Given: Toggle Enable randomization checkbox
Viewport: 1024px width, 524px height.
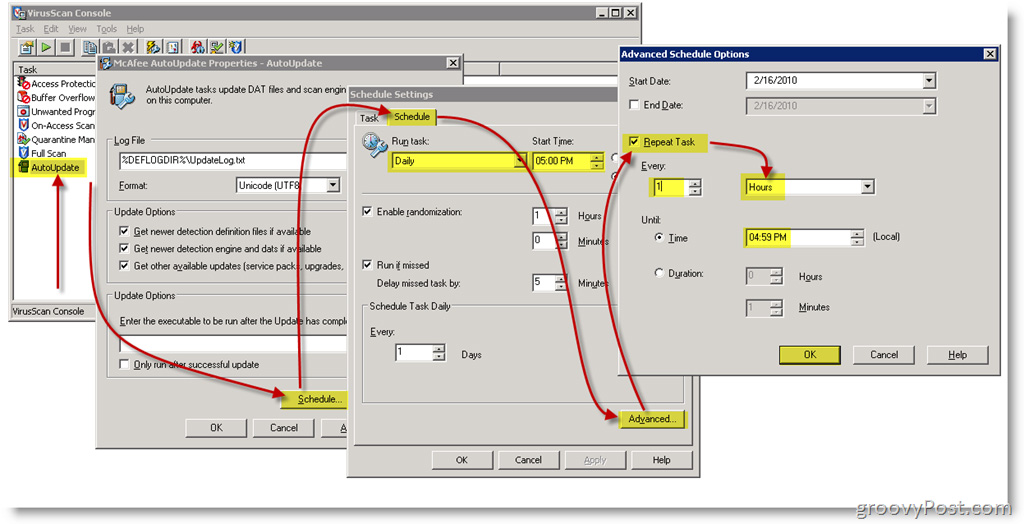Looking at the screenshot, I should [x=367, y=212].
